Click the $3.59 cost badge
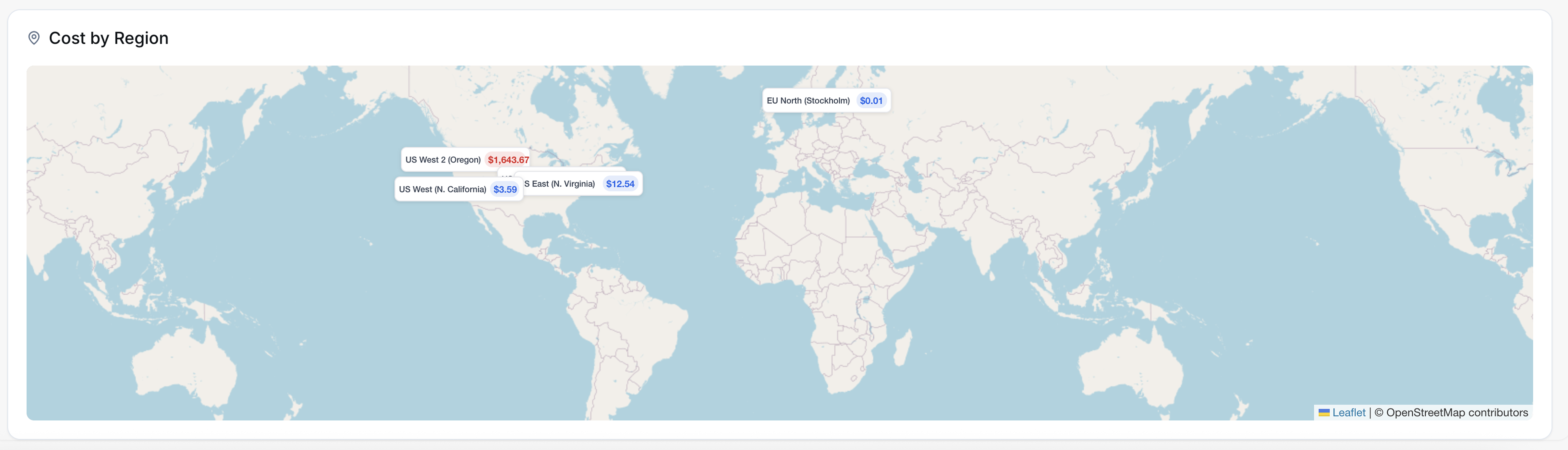The image size is (1568, 450). [505, 189]
